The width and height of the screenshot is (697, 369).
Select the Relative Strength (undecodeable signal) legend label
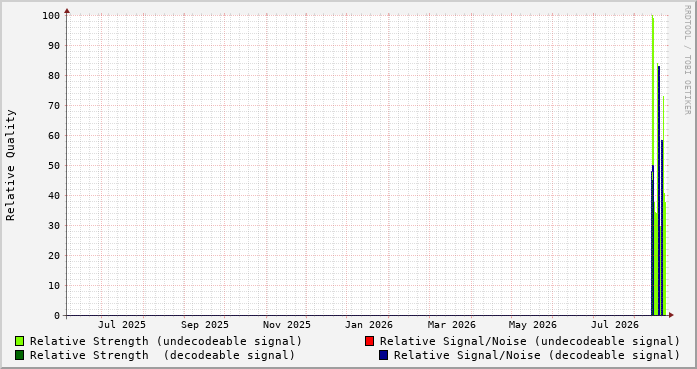[x=166, y=341]
